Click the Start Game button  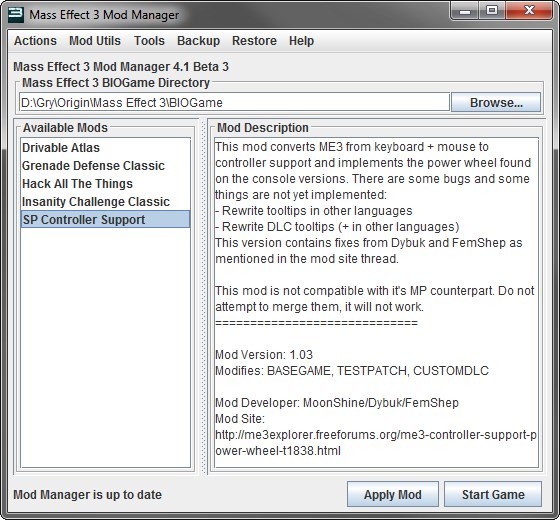pos(493,494)
